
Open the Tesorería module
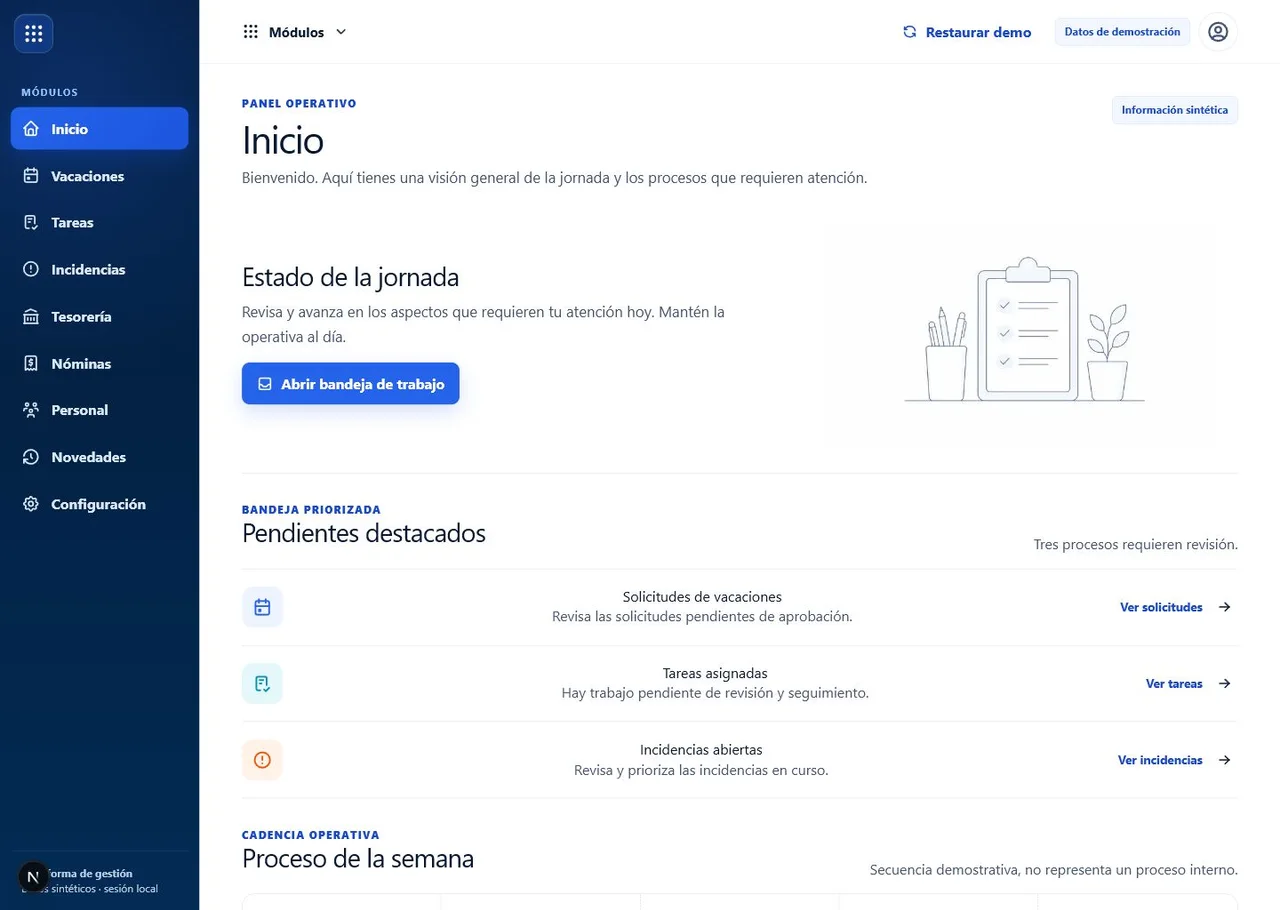[x=99, y=316]
